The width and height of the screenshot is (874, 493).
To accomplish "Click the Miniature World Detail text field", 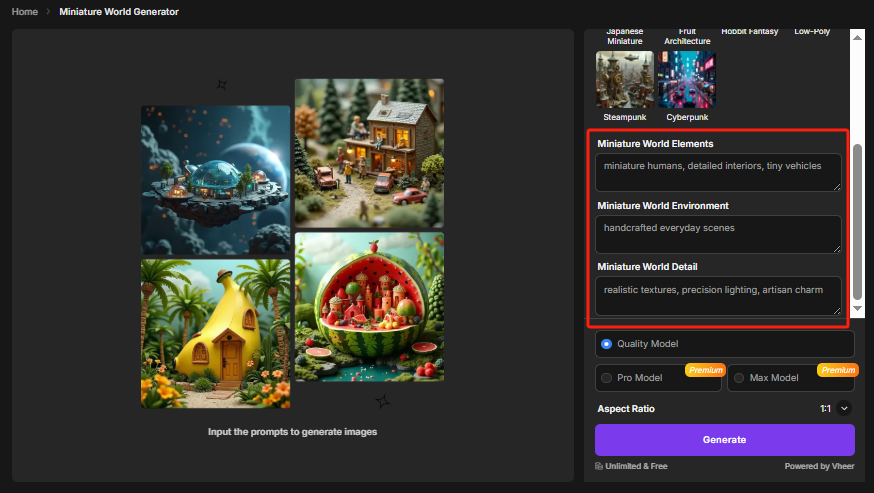I will click(x=718, y=296).
